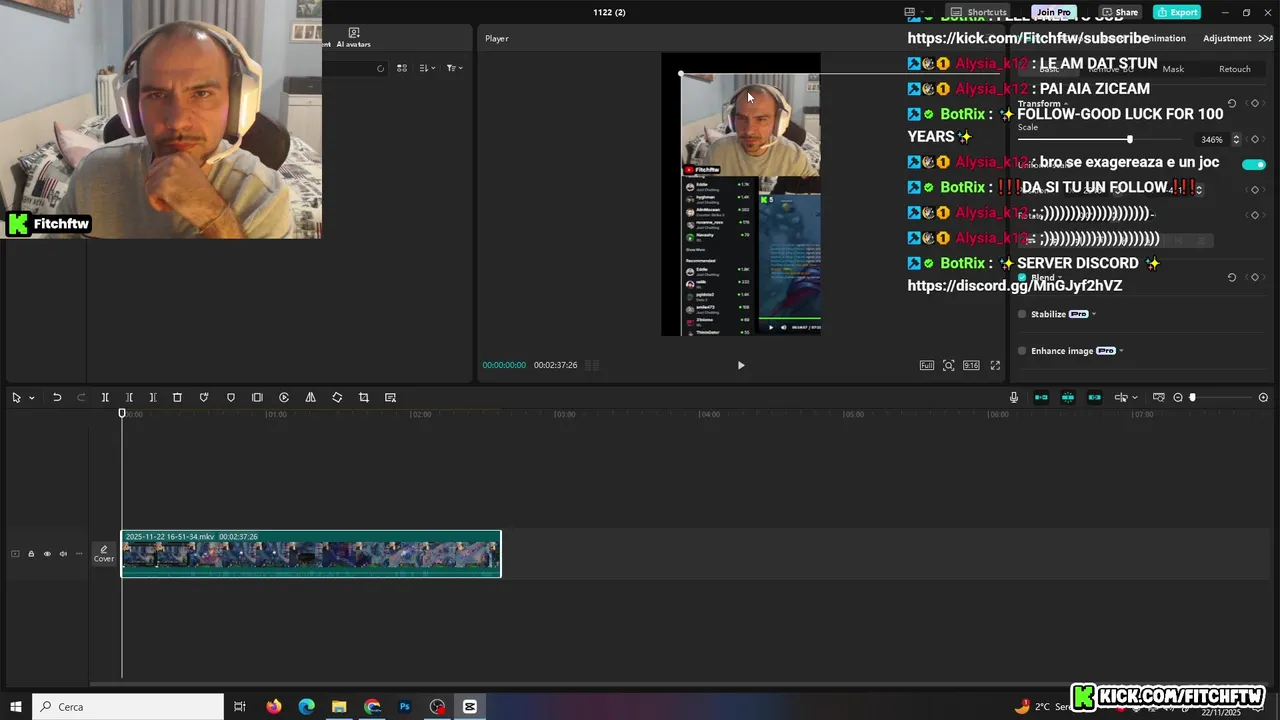Lock the main video track
The width and height of the screenshot is (1280, 720).
pyautogui.click(x=31, y=553)
